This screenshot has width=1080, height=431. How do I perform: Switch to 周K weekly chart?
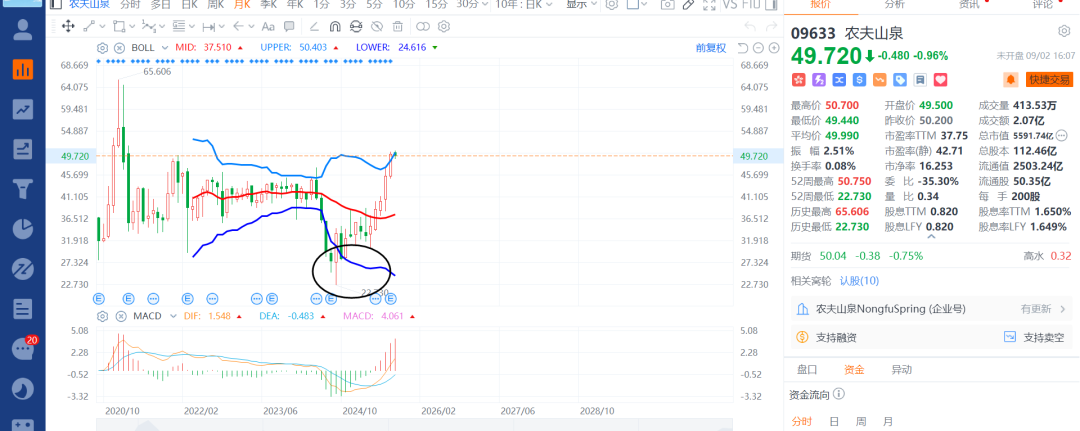click(x=216, y=4)
